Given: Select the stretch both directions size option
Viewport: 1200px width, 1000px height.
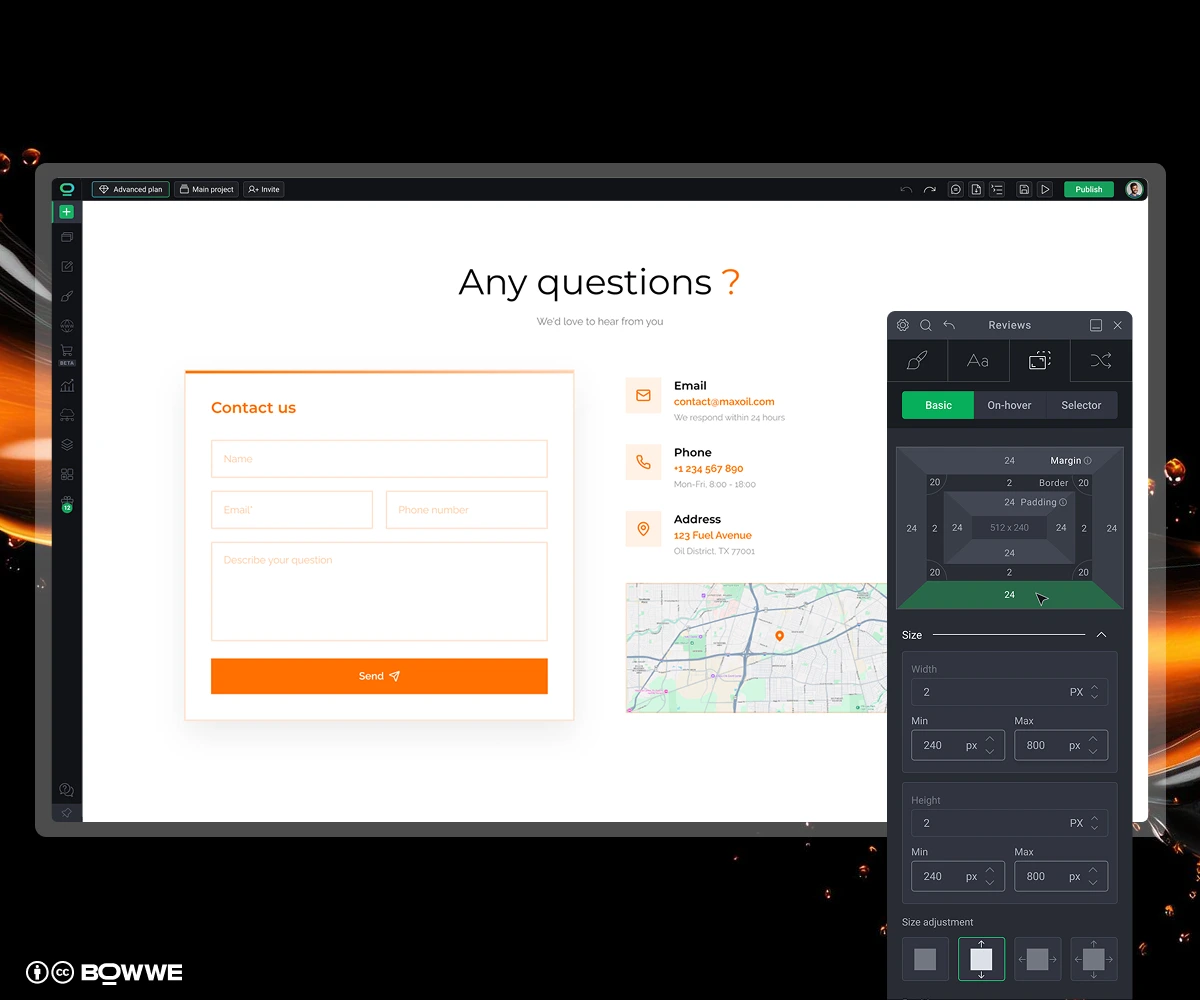Looking at the screenshot, I should (1094, 959).
